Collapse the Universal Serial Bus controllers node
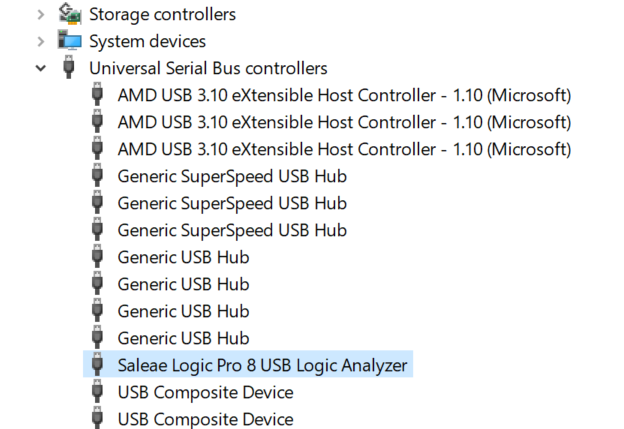 pyautogui.click(x=40, y=68)
